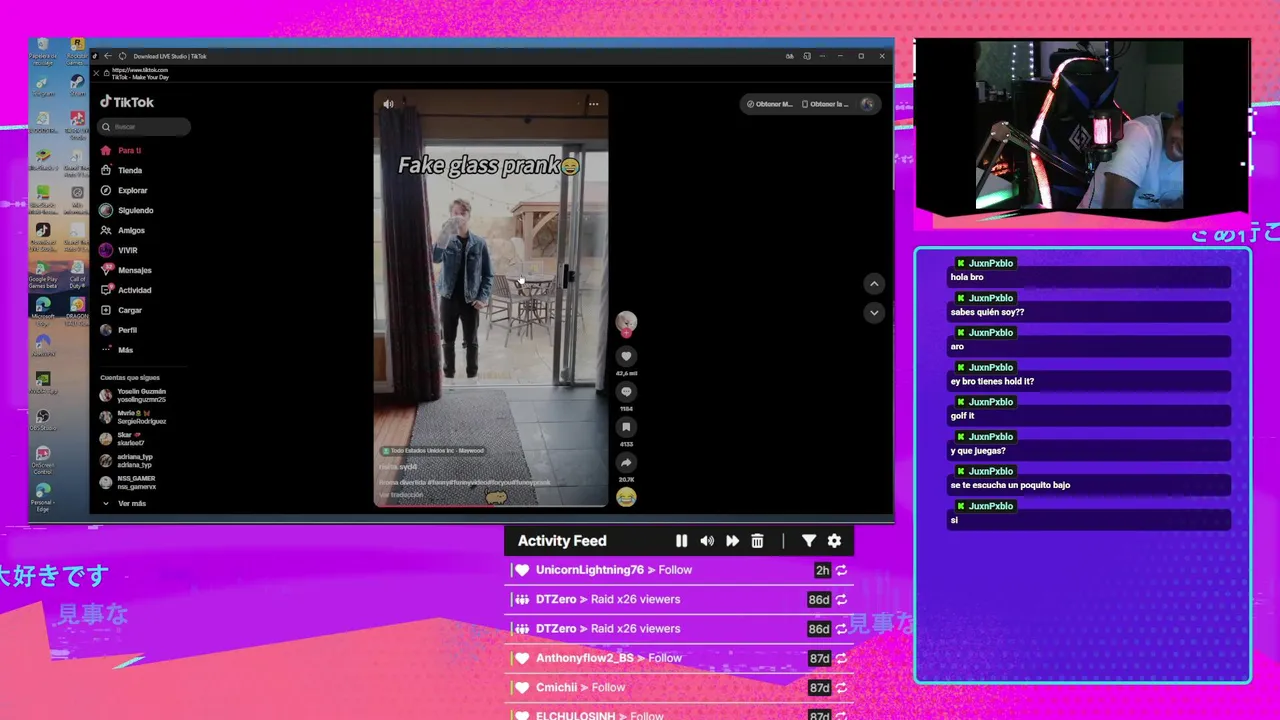Bookmark the Fake glass prank video
Image resolution: width=1280 pixels, height=720 pixels.
click(626, 427)
